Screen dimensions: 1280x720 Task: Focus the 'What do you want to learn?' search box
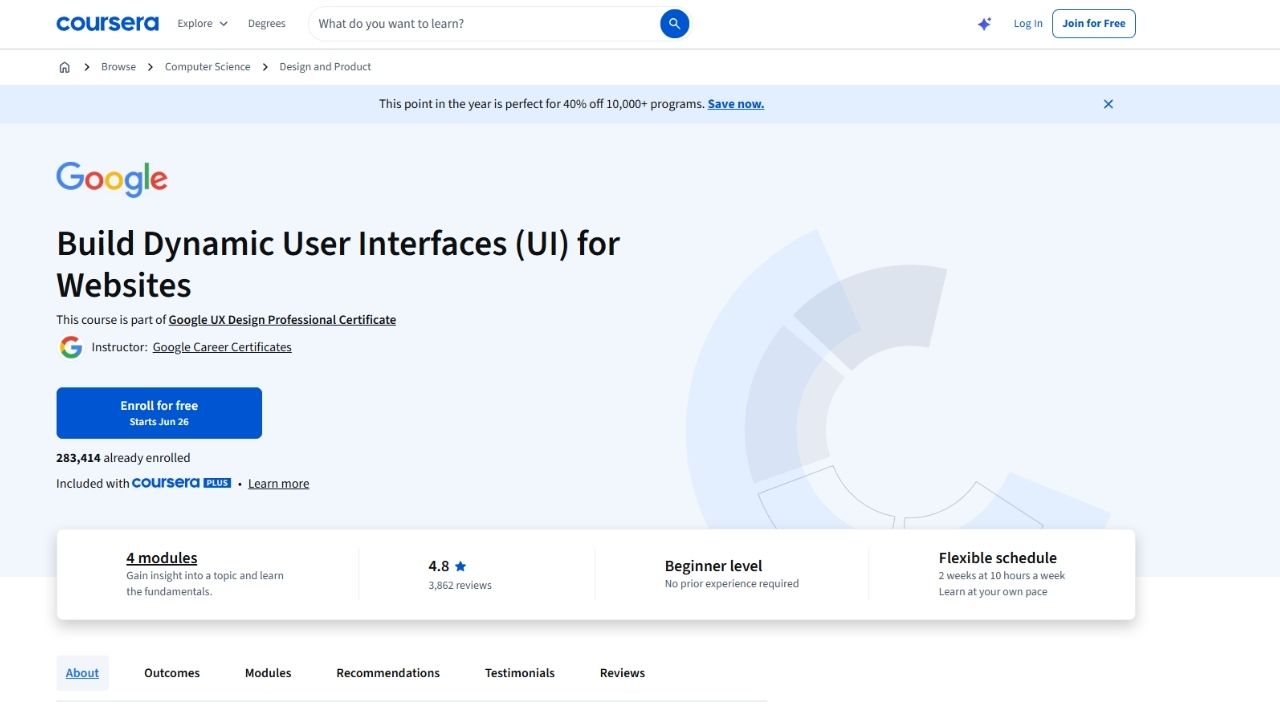[485, 24]
